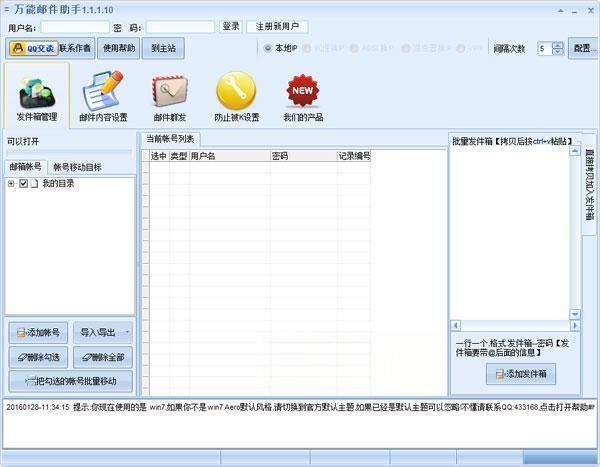Click in the 批量发件箱 text area

(510, 234)
